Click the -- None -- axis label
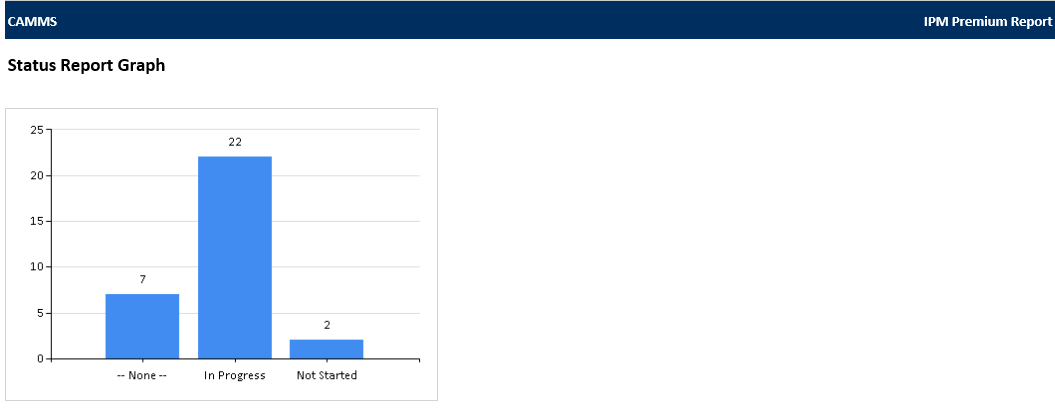This screenshot has height=411, width=1055. tap(142, 376)
